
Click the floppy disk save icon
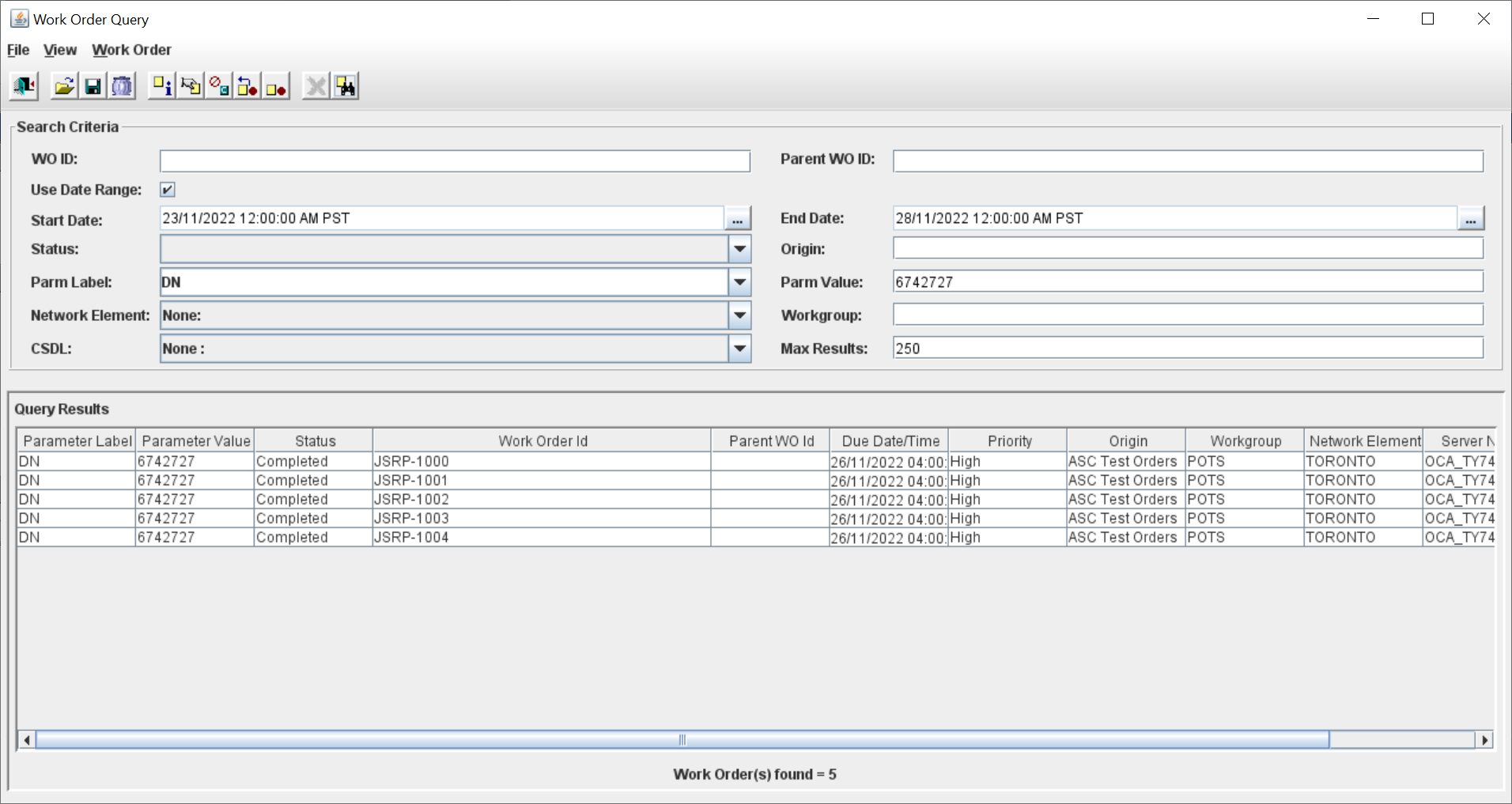[x=93, y=86]
